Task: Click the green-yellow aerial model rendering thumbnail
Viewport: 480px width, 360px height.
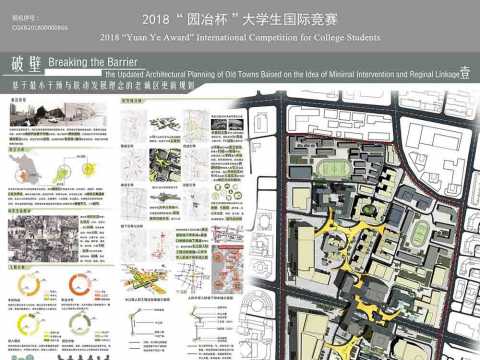Action: 165,165
